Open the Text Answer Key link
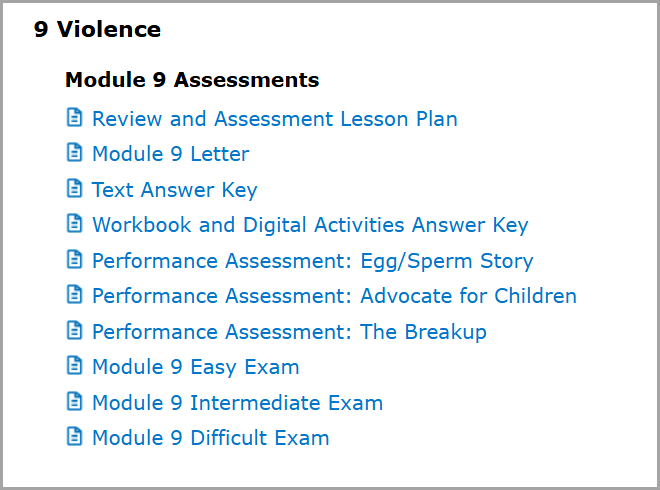Screen dimensions: 660x490 click(x=175, y=190)
